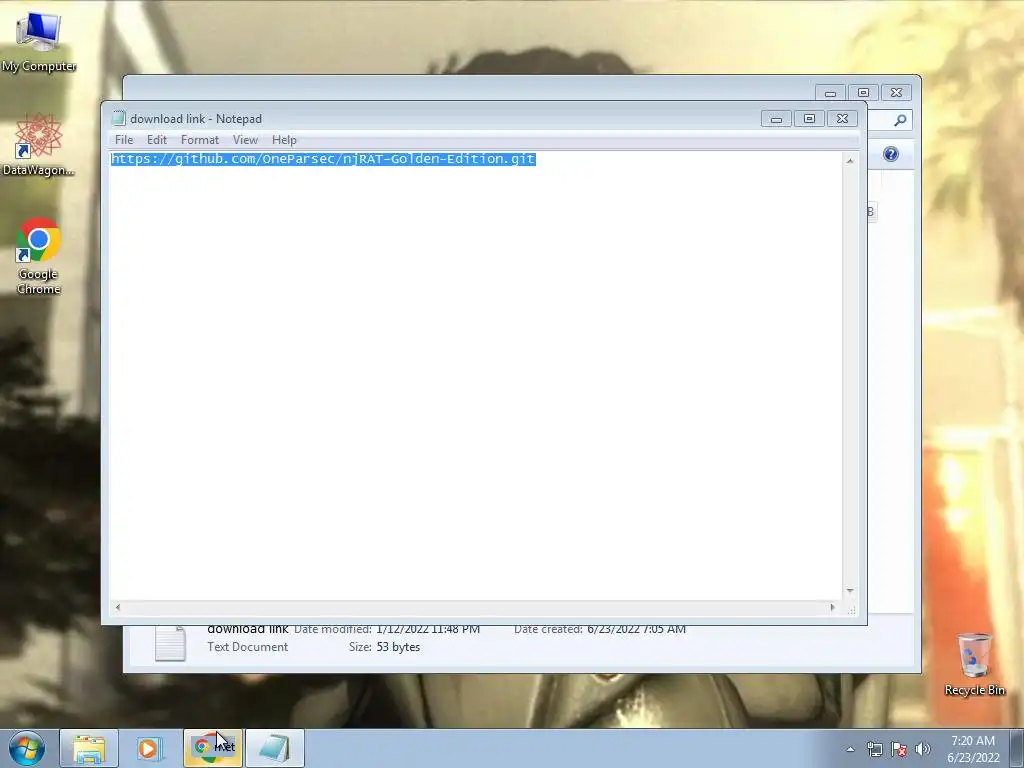1024x768 pixels.
Task: Click Notepad vertical scrollbar up arrow
Action: (850, 161)
